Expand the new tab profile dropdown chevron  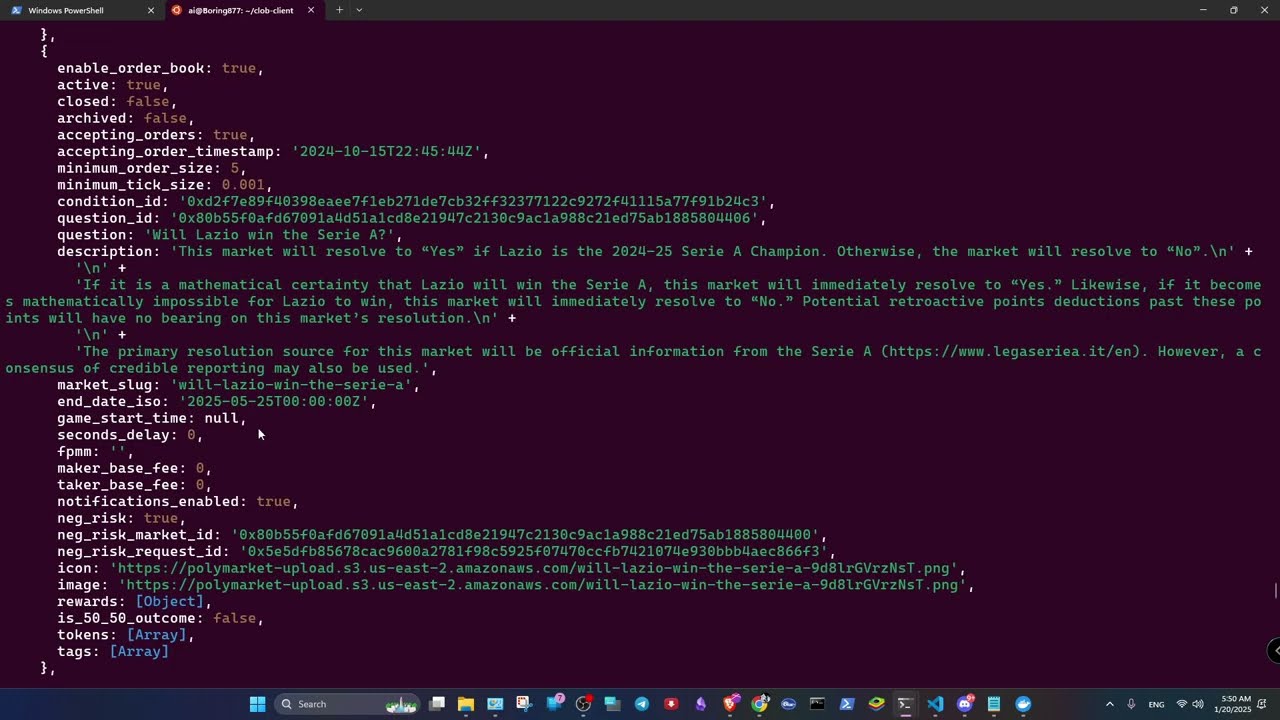[359, 10]
